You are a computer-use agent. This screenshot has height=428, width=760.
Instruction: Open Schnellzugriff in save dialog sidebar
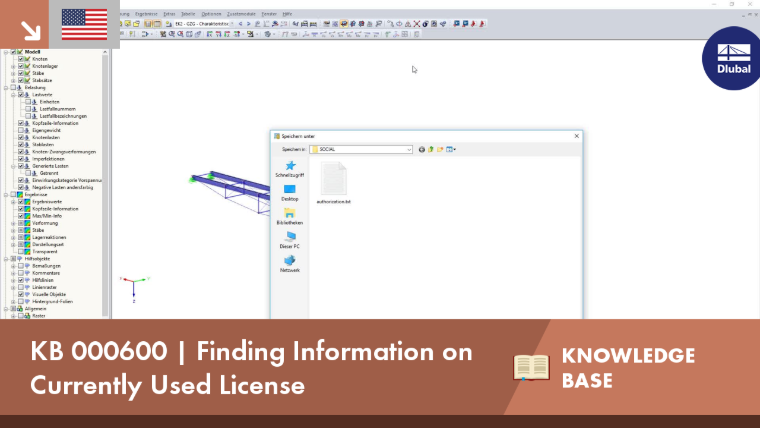coord(290,169)
